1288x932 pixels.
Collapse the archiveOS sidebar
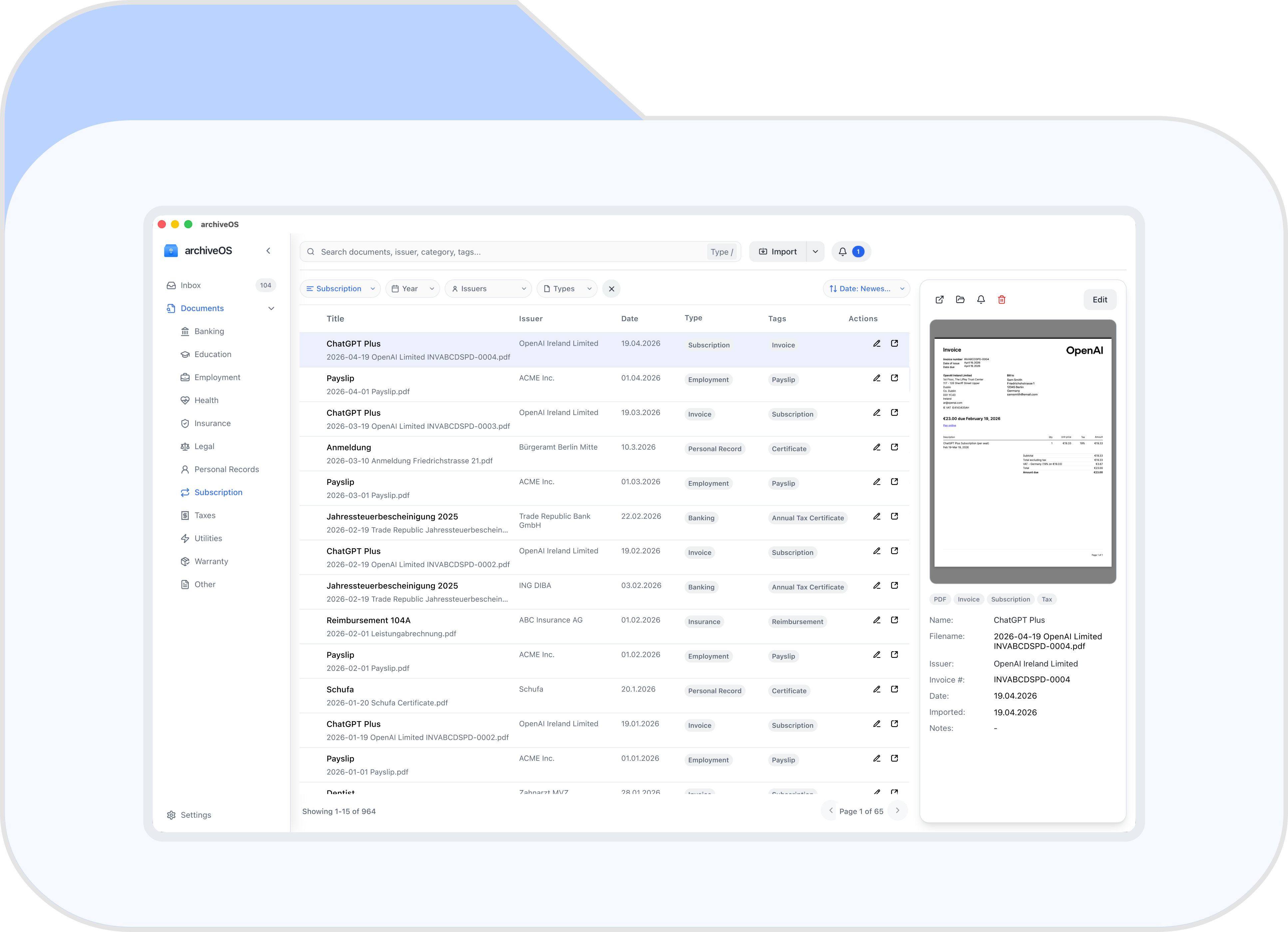point(268,250)
